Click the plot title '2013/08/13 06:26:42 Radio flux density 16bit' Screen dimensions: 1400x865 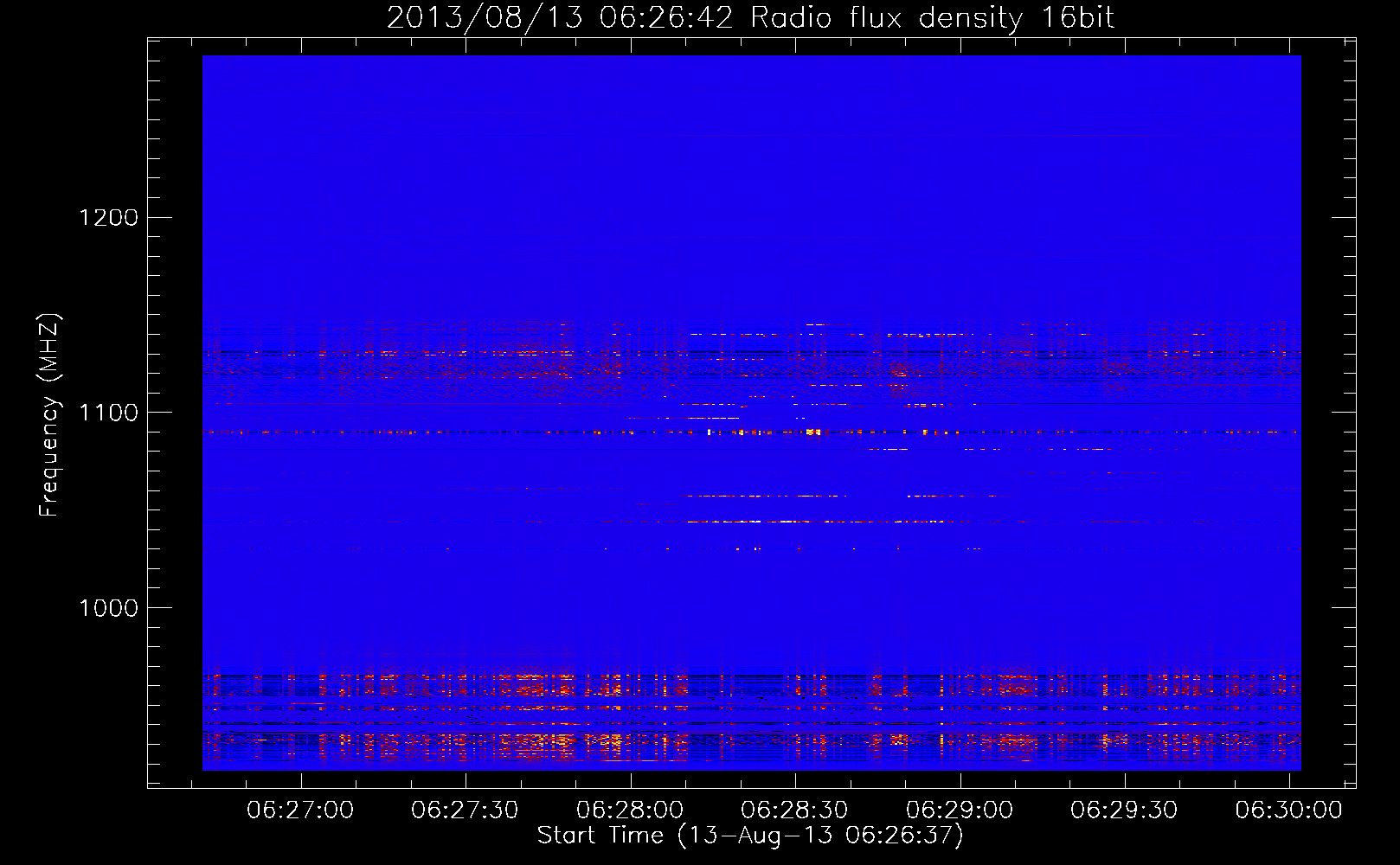(750, 17)
